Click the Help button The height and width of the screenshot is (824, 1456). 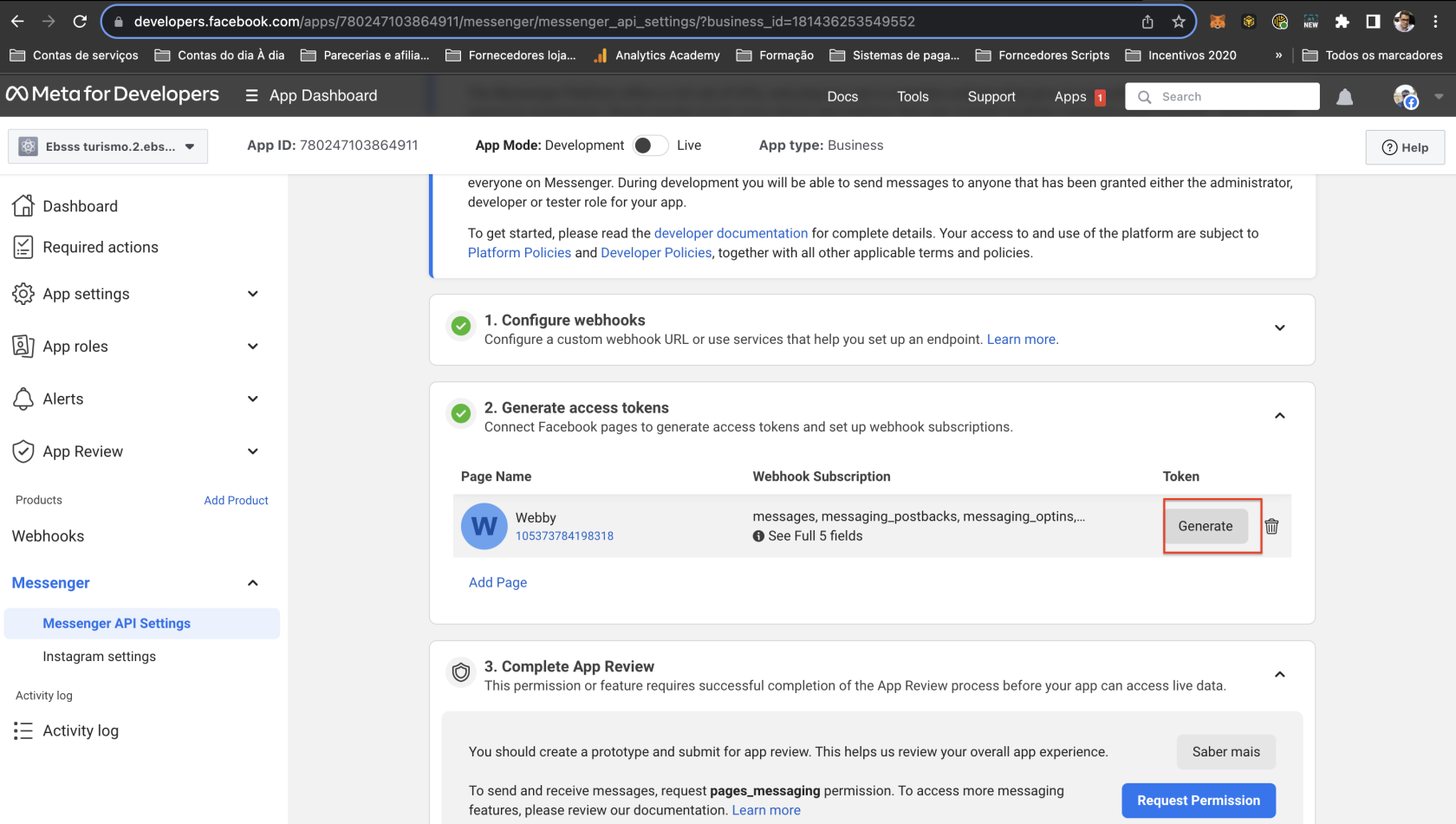1405,147
